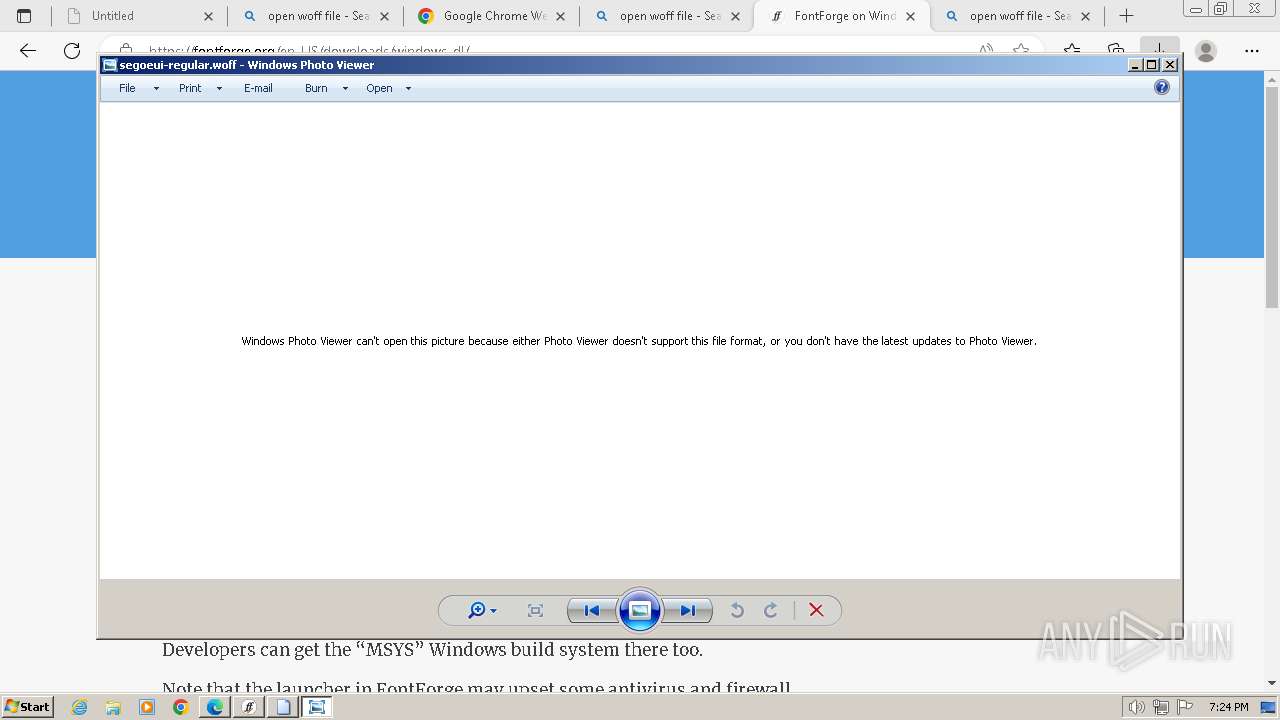This screenshot has height=720, width=1280.
Task: Go to previous picture in Photo Viewer
Action: [x=591, y=611]
